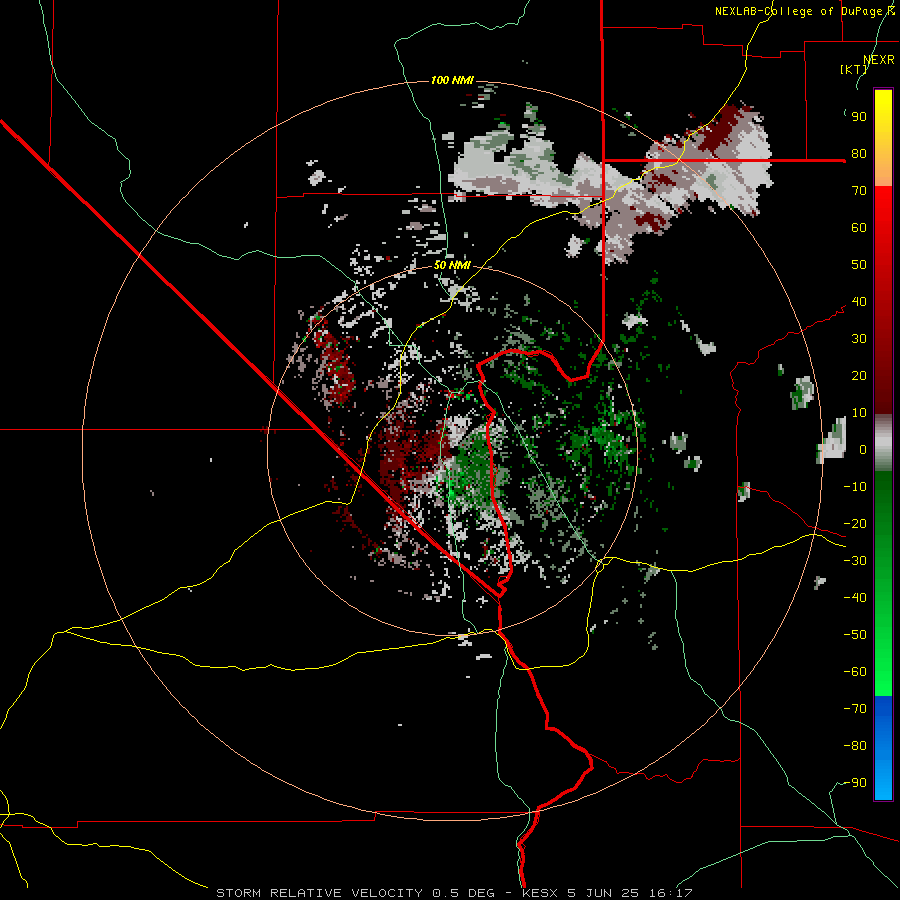Click the "70" value on velocity scale
Screen dimensions: 900x900
(x=859, y=191)
